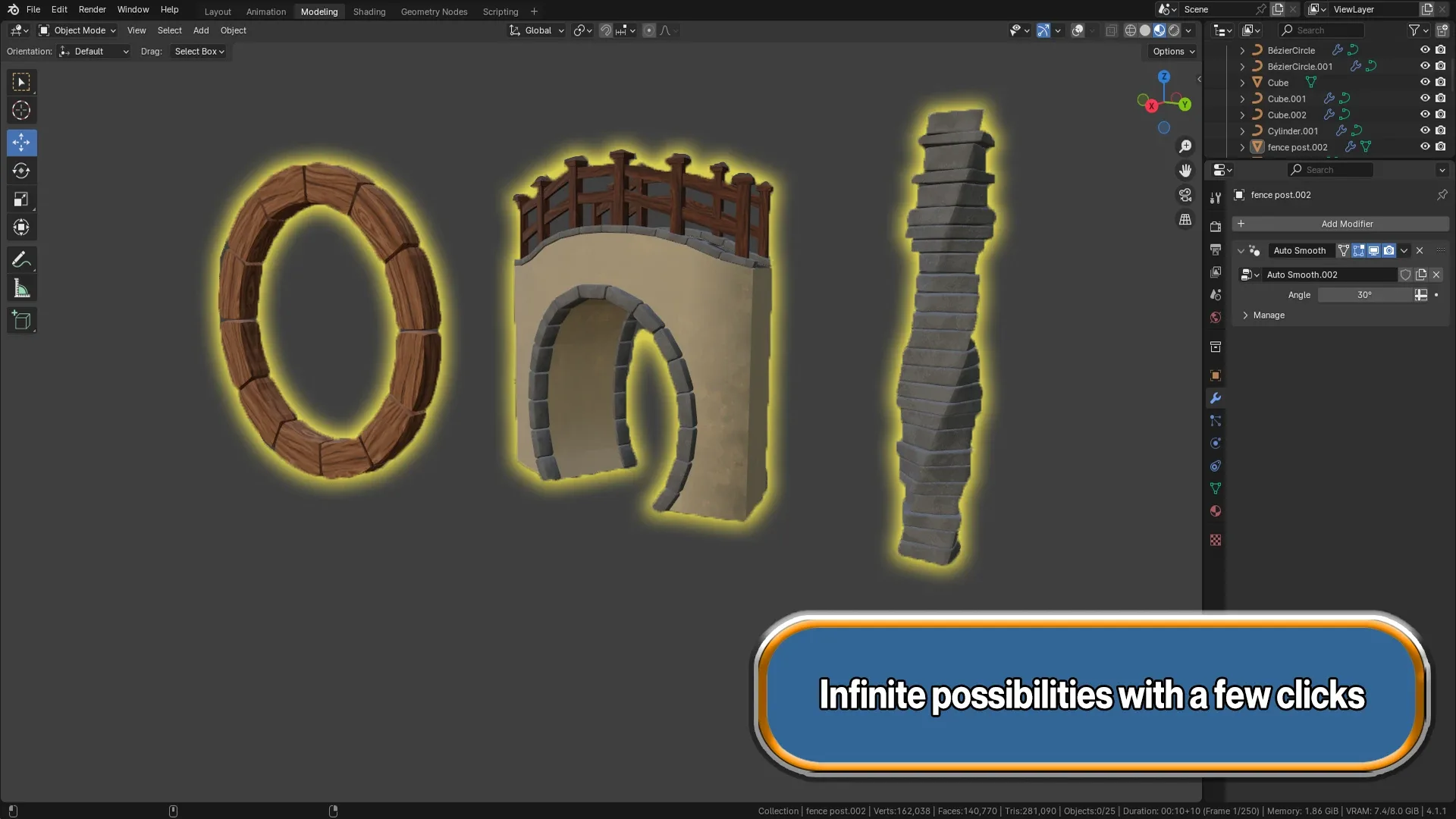Enable Wireframe viewport shading
The height and width of the screenshot is (819, 1456).
pyautogui.click(x=1129, y=30)
